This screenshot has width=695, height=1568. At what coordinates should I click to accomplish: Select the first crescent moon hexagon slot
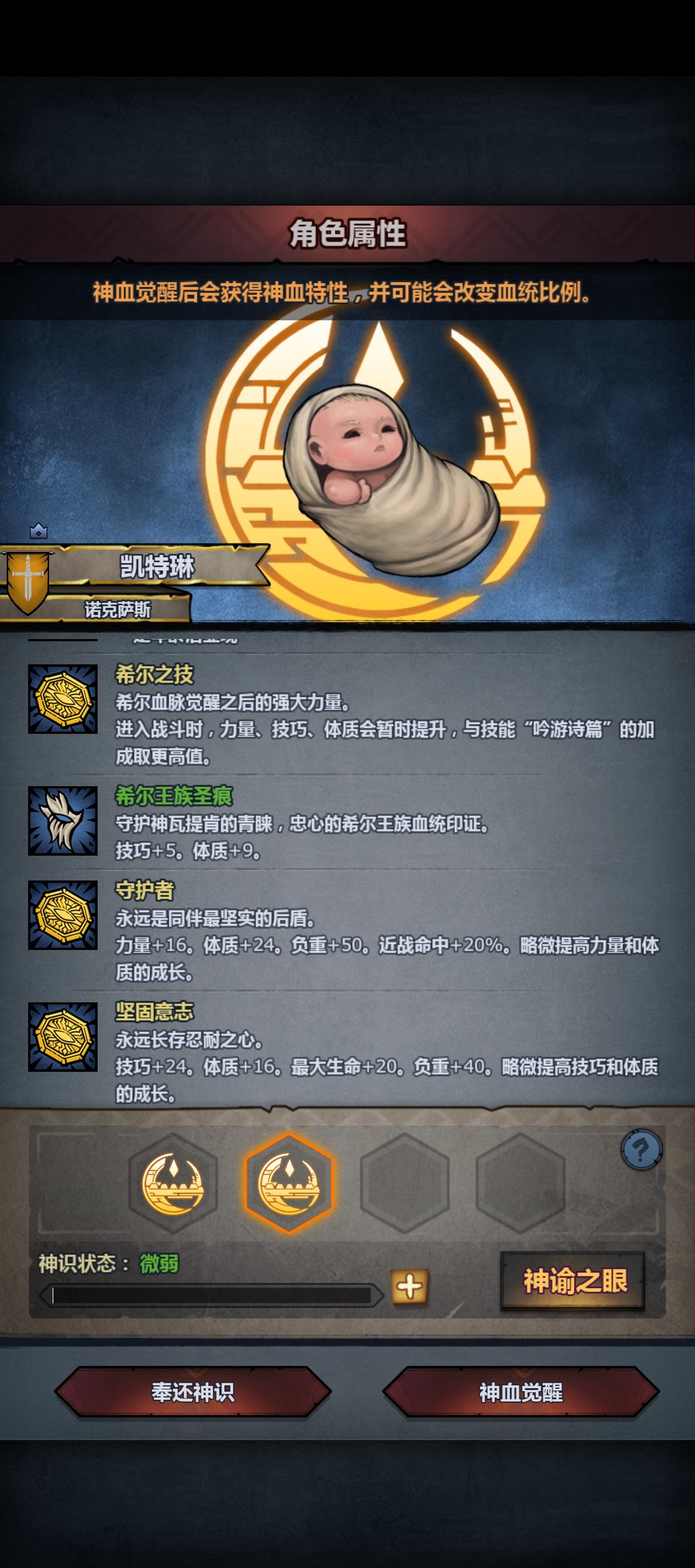173,1183
